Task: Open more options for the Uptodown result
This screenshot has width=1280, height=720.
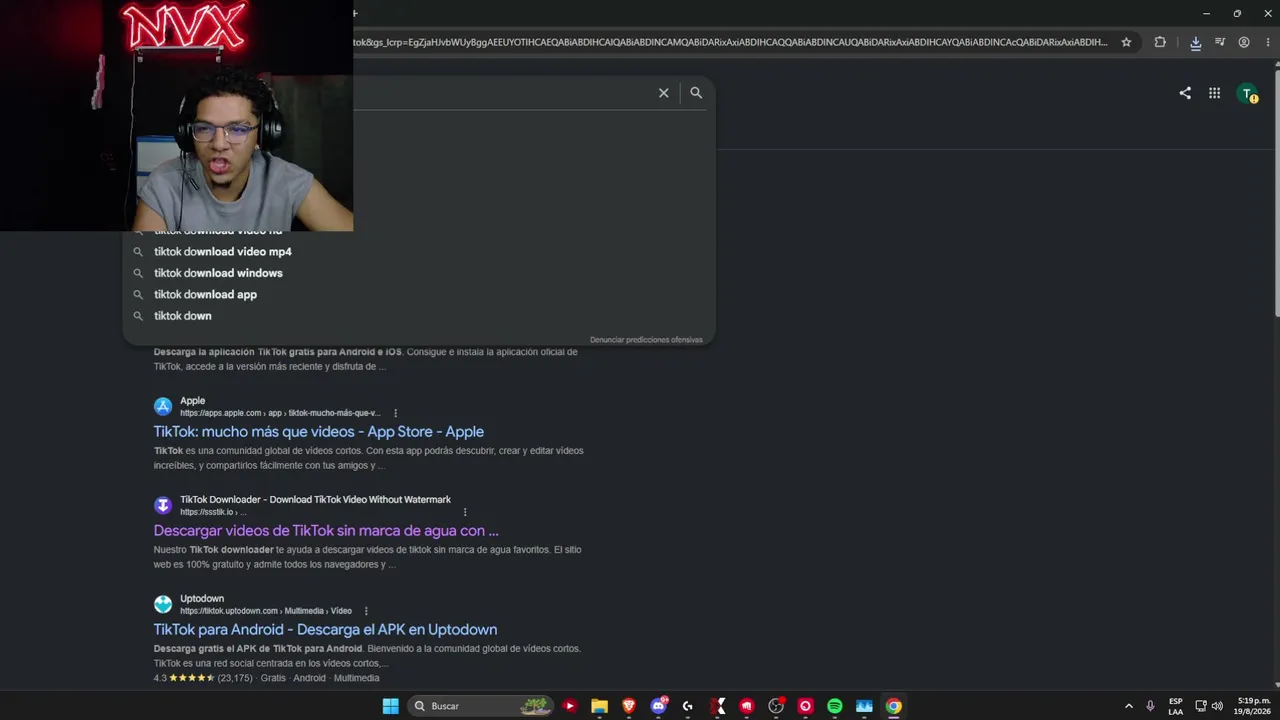Action: 366,611
